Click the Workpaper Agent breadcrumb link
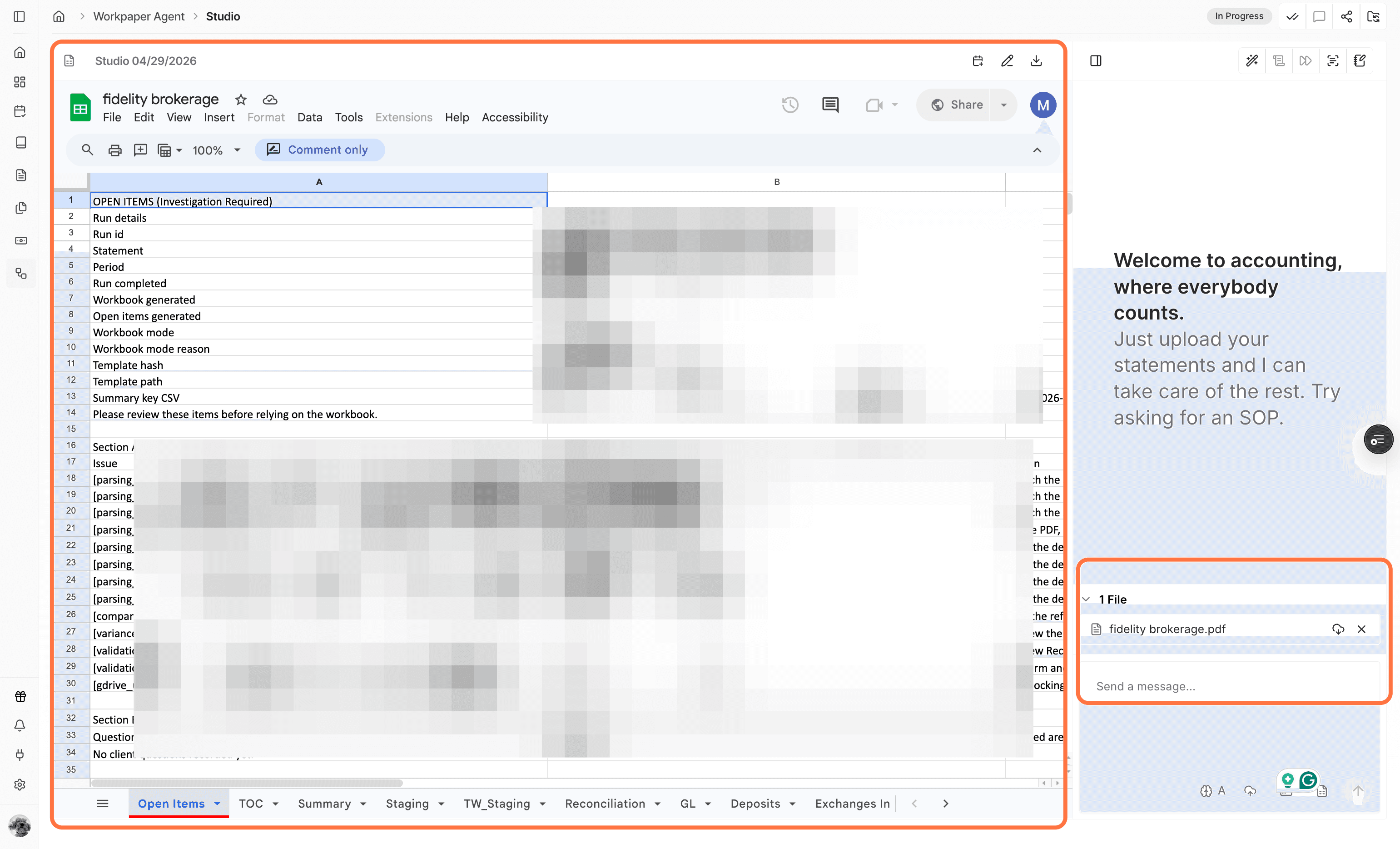1400x849 pixels. coord(139,16)
